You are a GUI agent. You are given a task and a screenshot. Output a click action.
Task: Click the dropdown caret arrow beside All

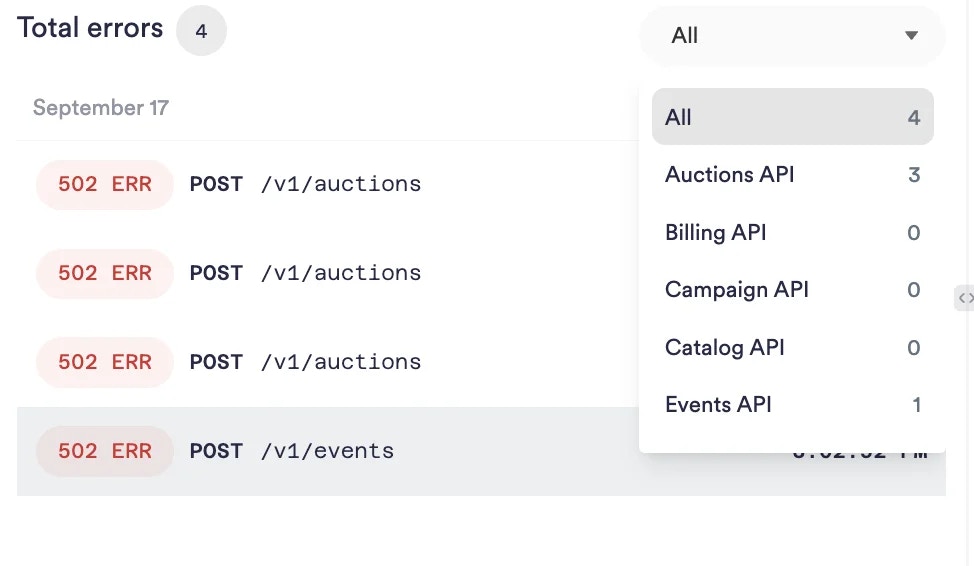(911, 36)
